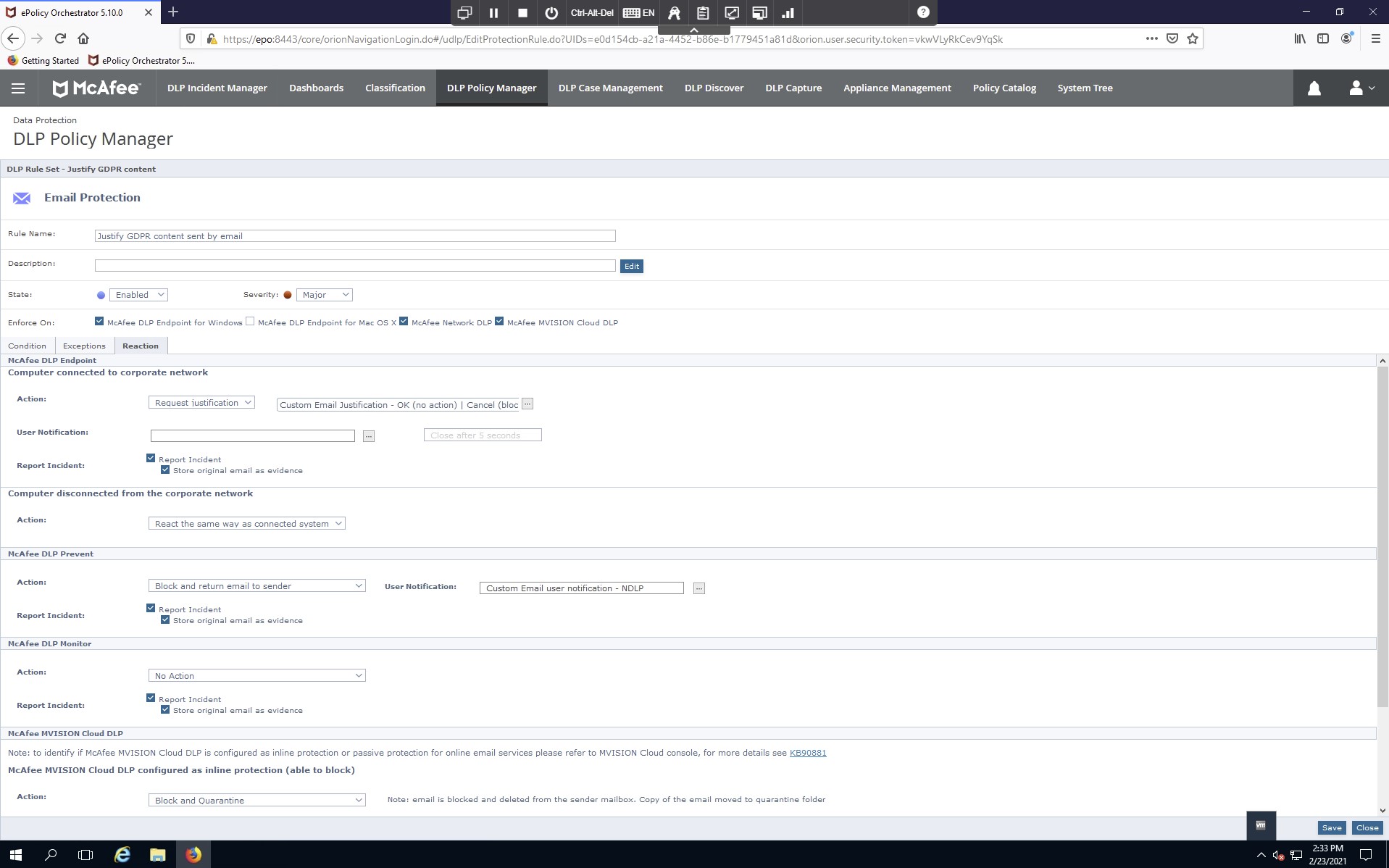Open the notifications bell
This screenshot has height=868, width=1389.
coord(1314,88)
